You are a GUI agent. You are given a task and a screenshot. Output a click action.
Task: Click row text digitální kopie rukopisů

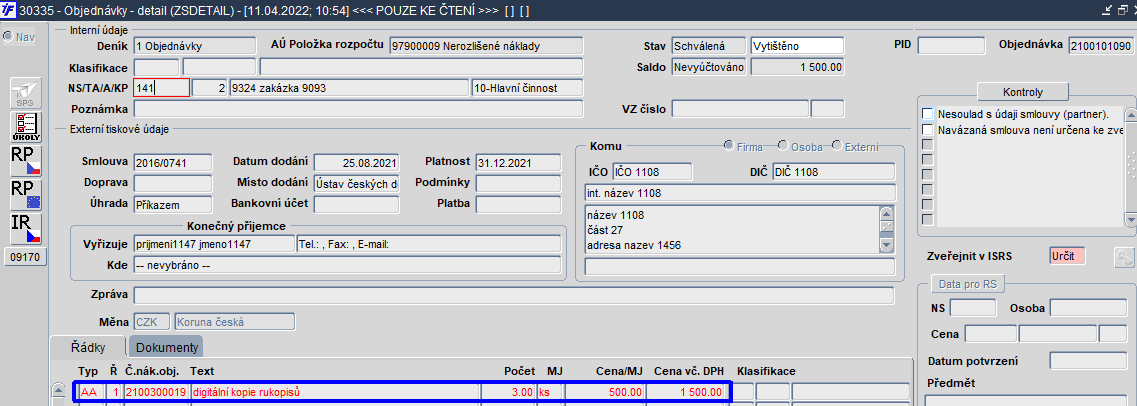336,392
